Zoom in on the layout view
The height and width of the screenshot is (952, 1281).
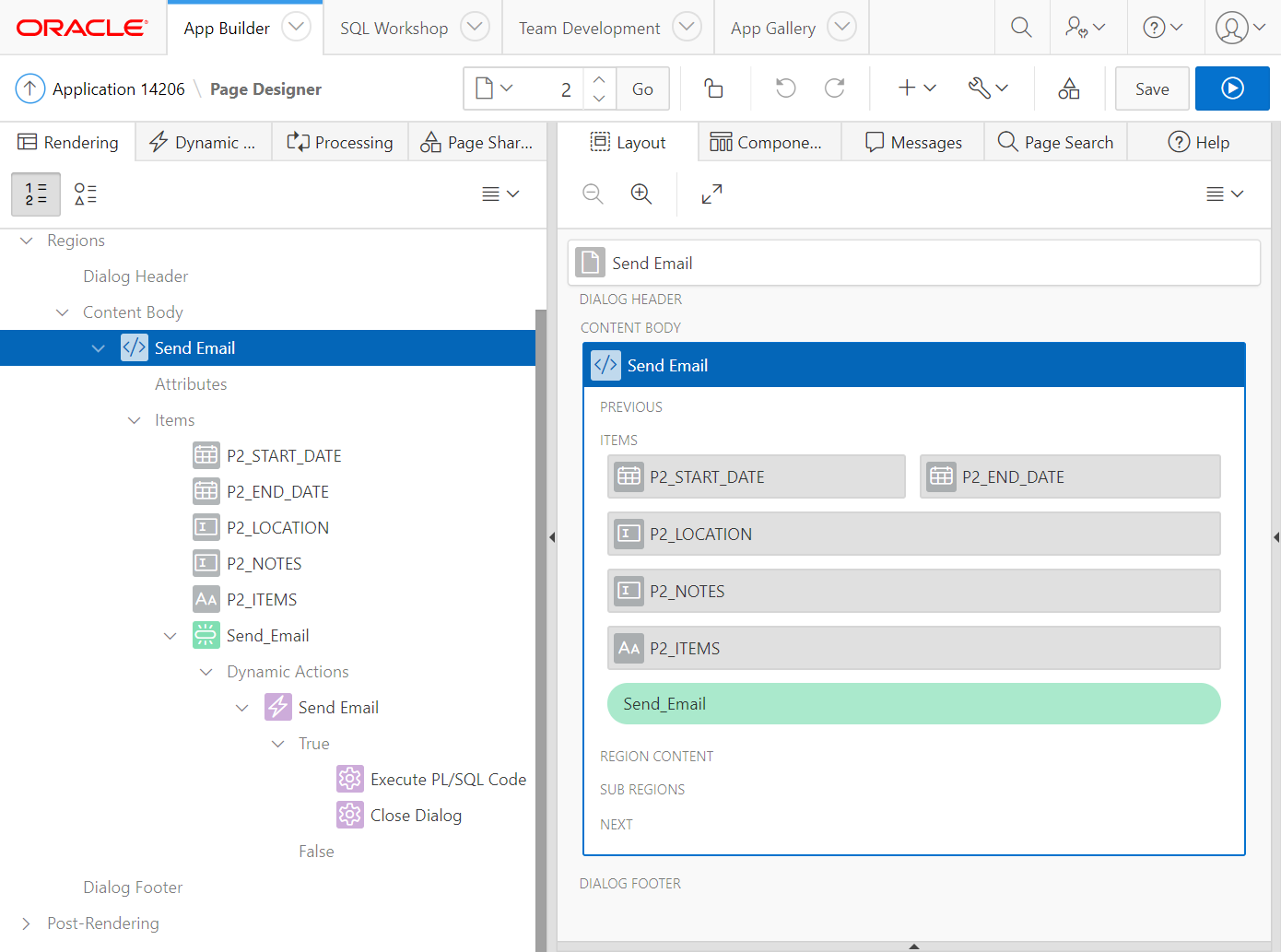point(641,194)
